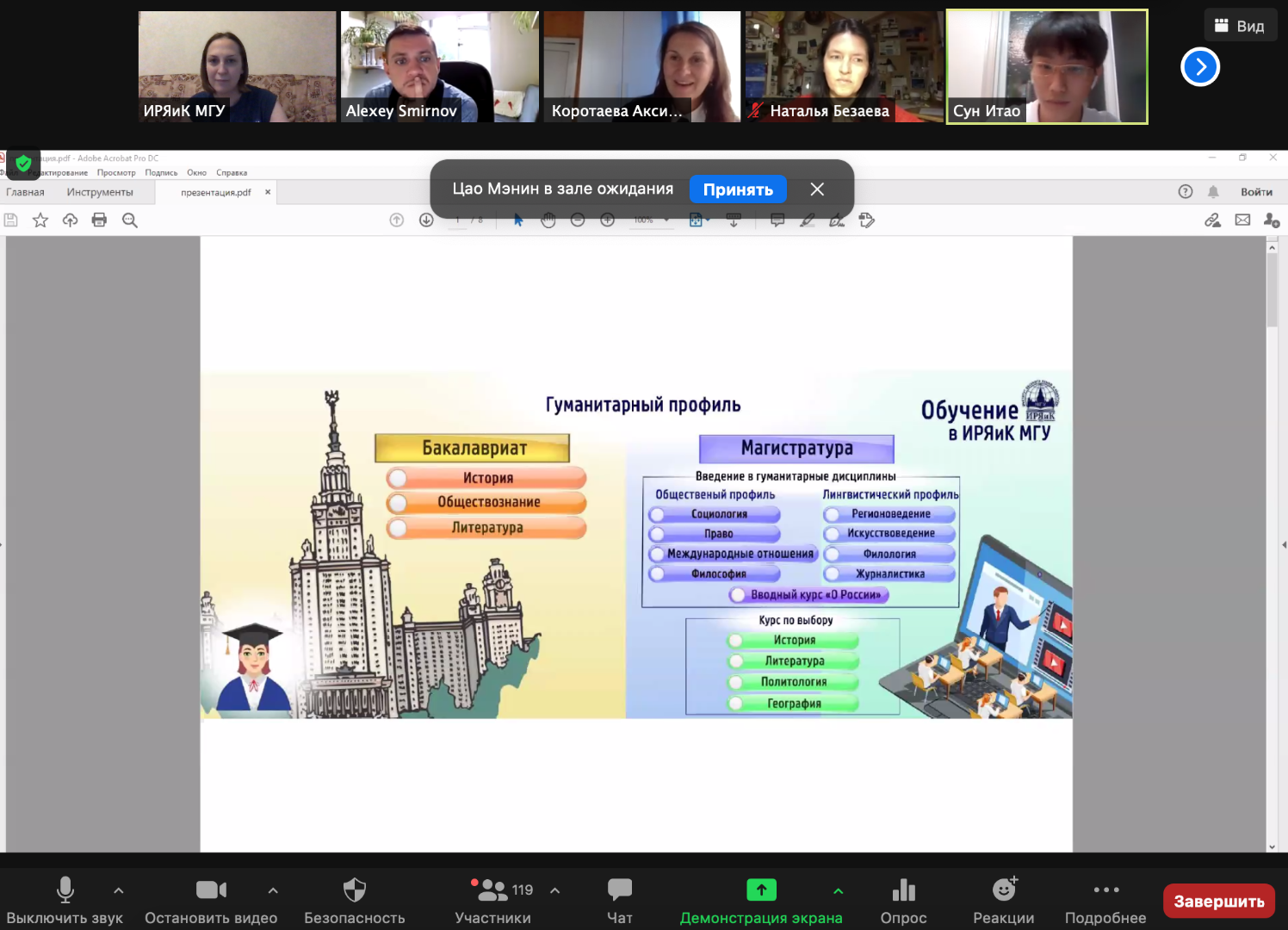Image resolution: width=1288 pixels, height=930 pixels.
Task: Open the Окно menu
Action: tap(196, 172)
